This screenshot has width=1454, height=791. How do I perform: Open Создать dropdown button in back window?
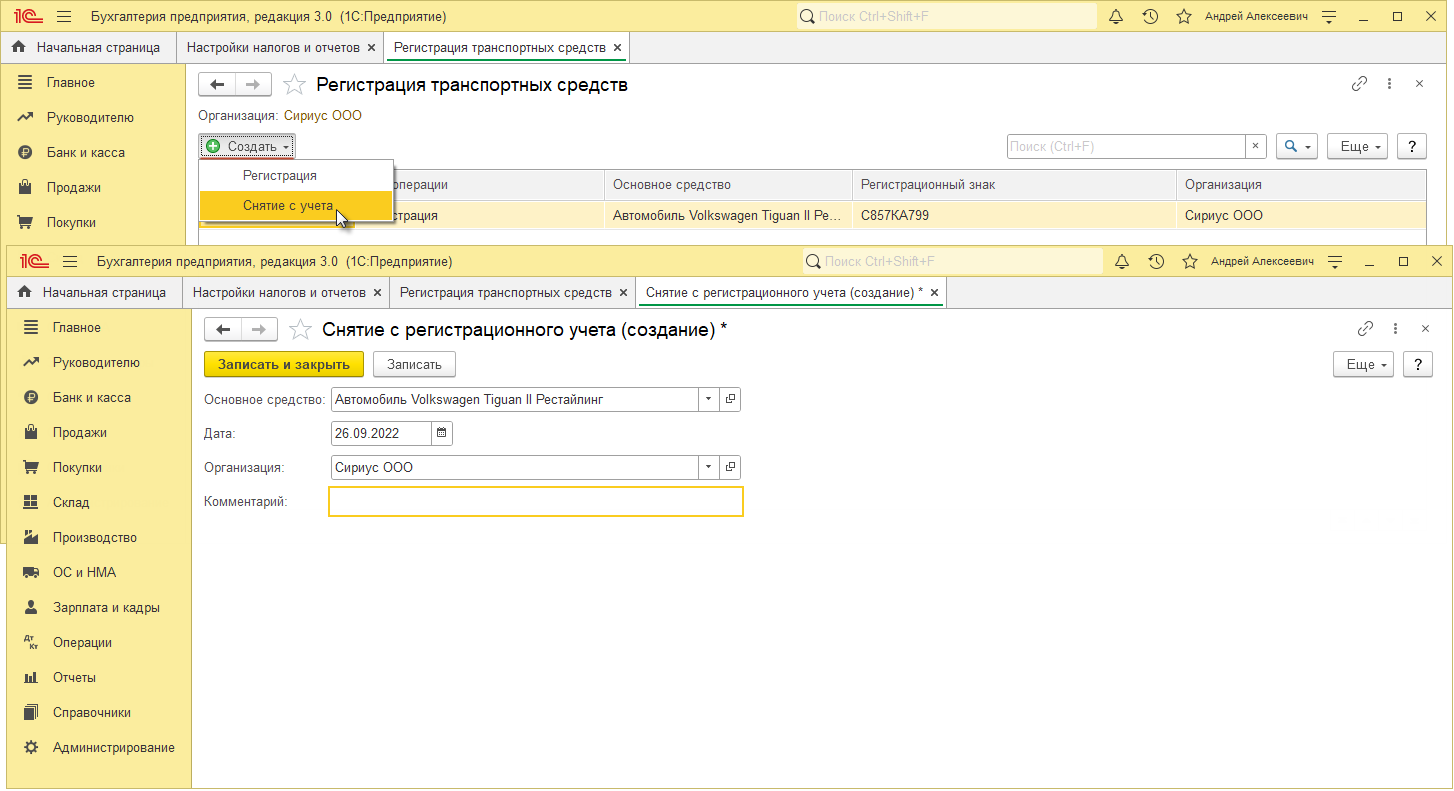click(247, 146)
